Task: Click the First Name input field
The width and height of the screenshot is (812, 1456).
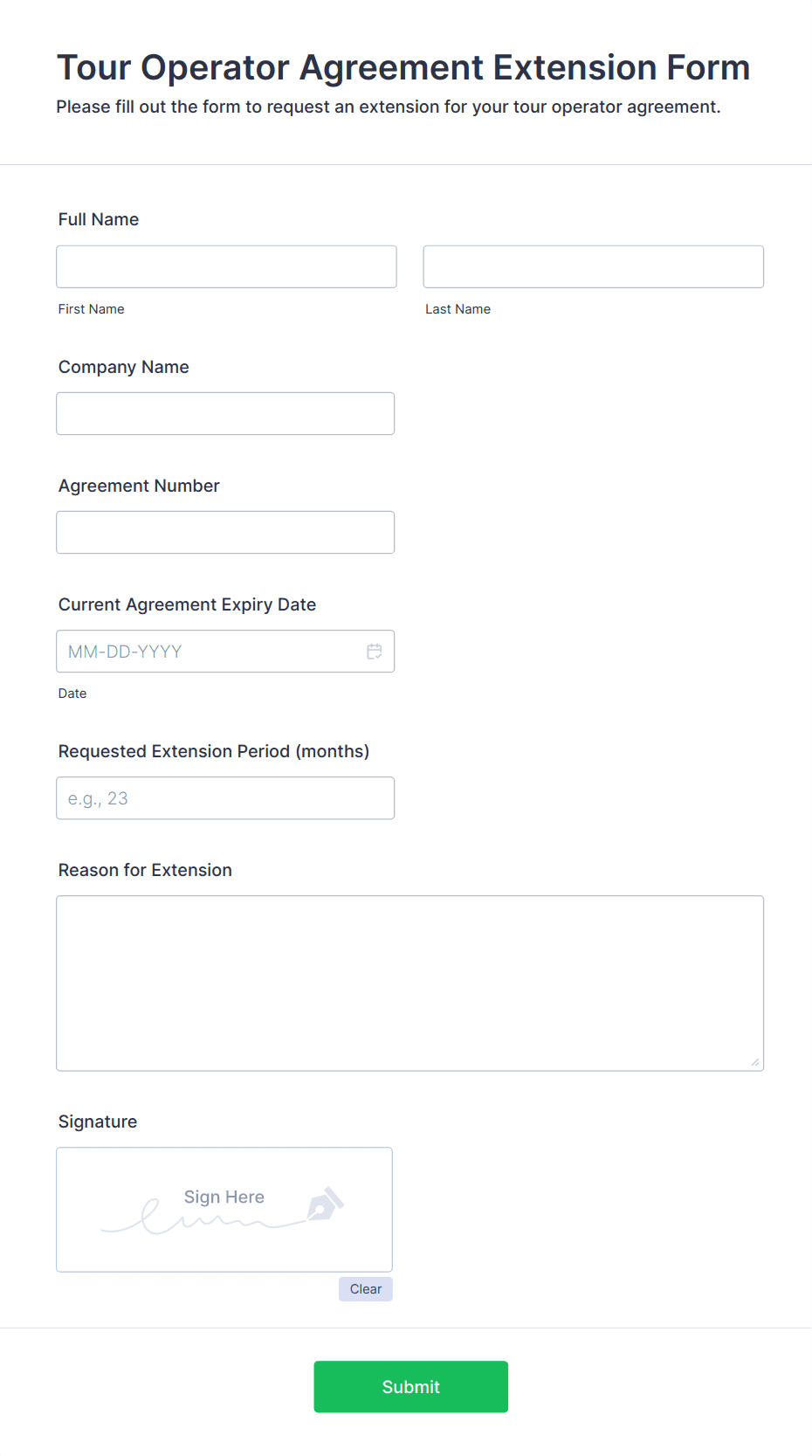Action: (225, 266)
